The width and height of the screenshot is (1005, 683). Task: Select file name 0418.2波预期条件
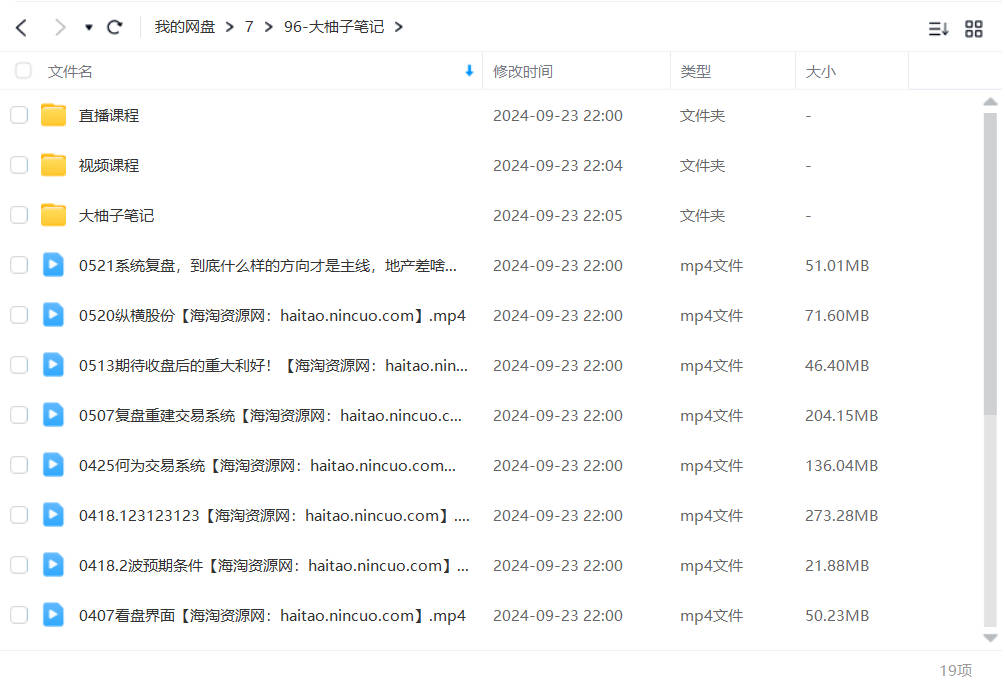tap(274, 565)
